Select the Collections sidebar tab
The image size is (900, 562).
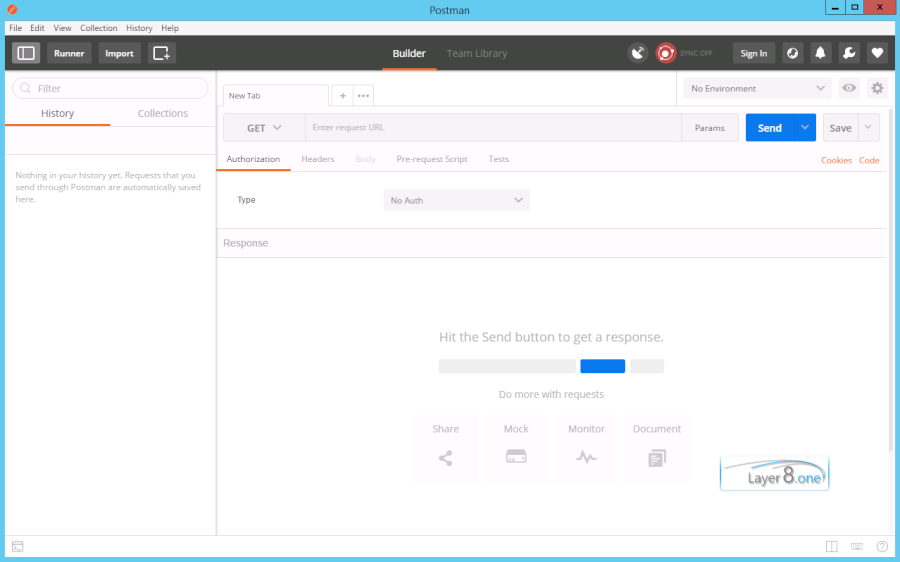[163, 113]
